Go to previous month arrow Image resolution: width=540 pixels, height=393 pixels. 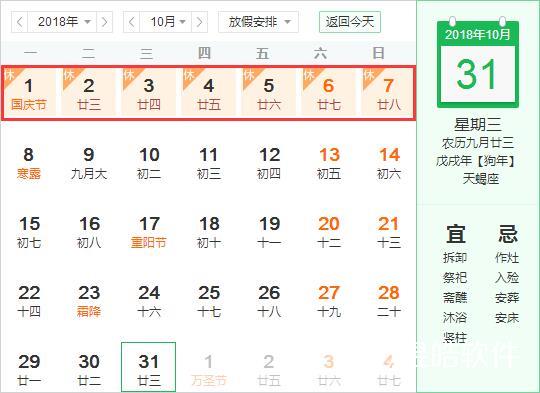pos(132,22)
